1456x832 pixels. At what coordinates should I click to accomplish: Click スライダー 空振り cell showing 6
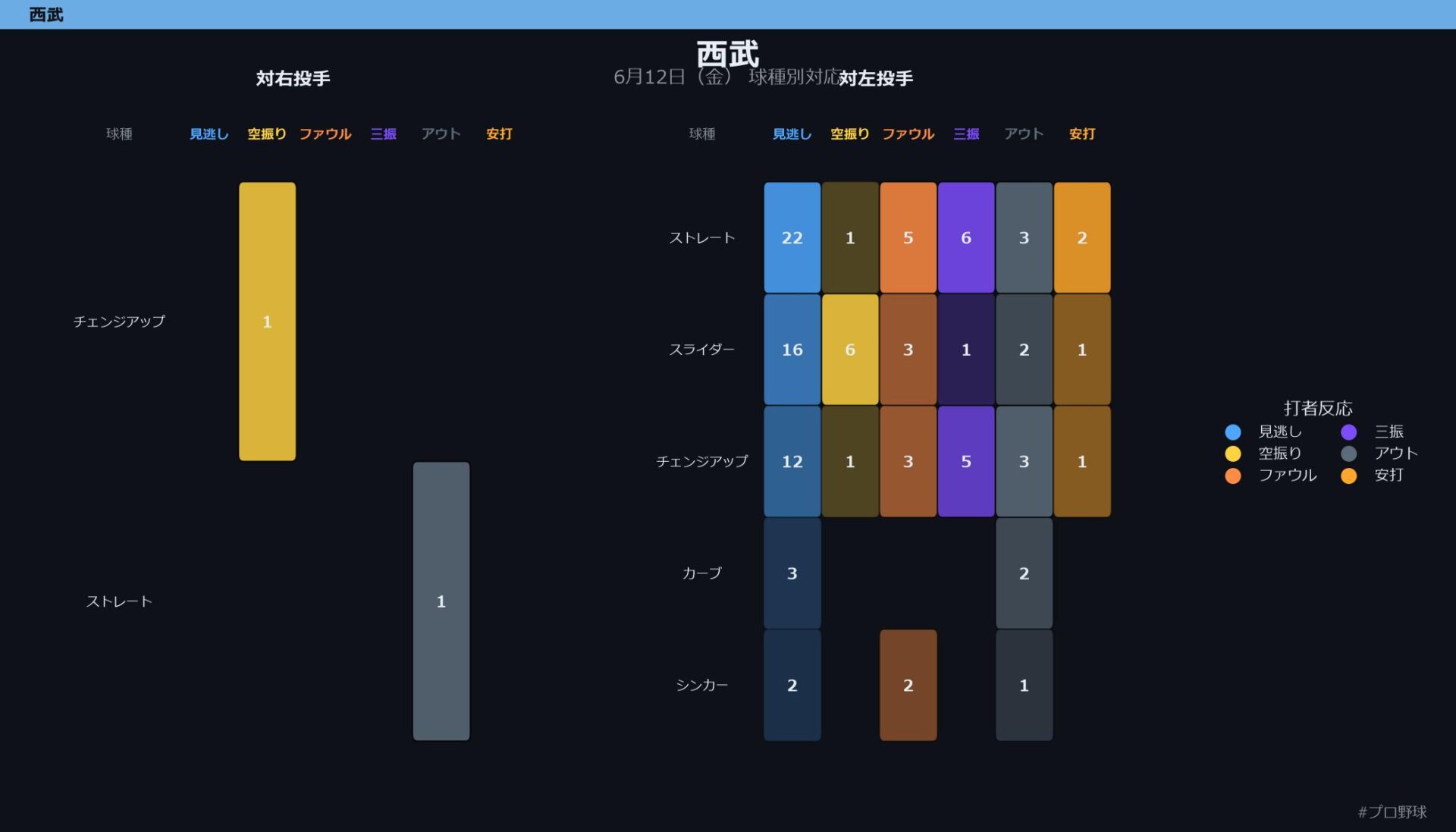pos(850,350)
